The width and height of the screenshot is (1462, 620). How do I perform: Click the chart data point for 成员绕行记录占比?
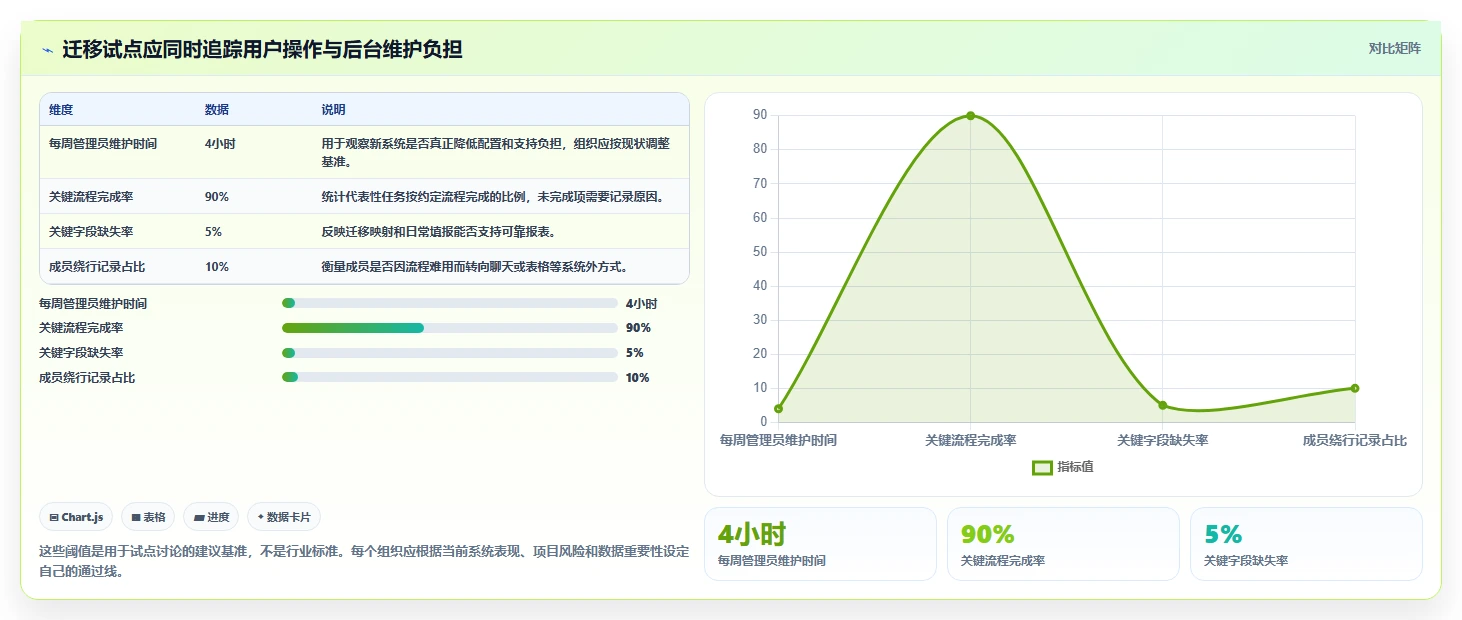pos(1354,388)
